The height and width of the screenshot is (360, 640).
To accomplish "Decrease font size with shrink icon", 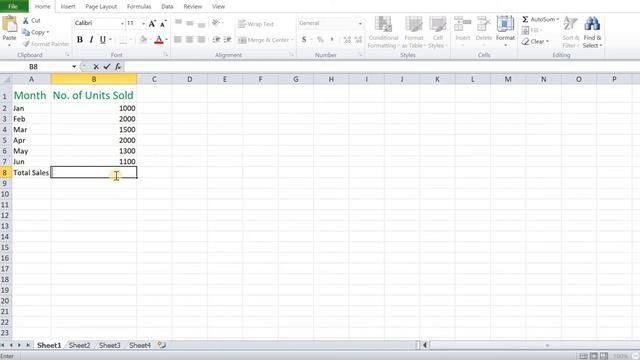I will 163,24.
